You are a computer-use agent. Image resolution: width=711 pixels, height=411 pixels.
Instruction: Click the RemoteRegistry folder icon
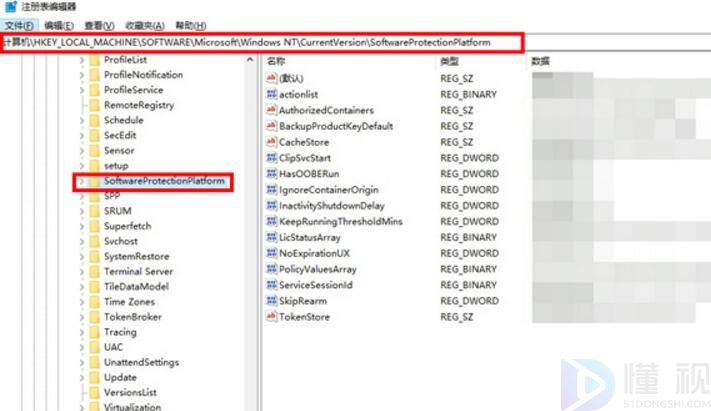pyautogui.click(x=94, y=105)
